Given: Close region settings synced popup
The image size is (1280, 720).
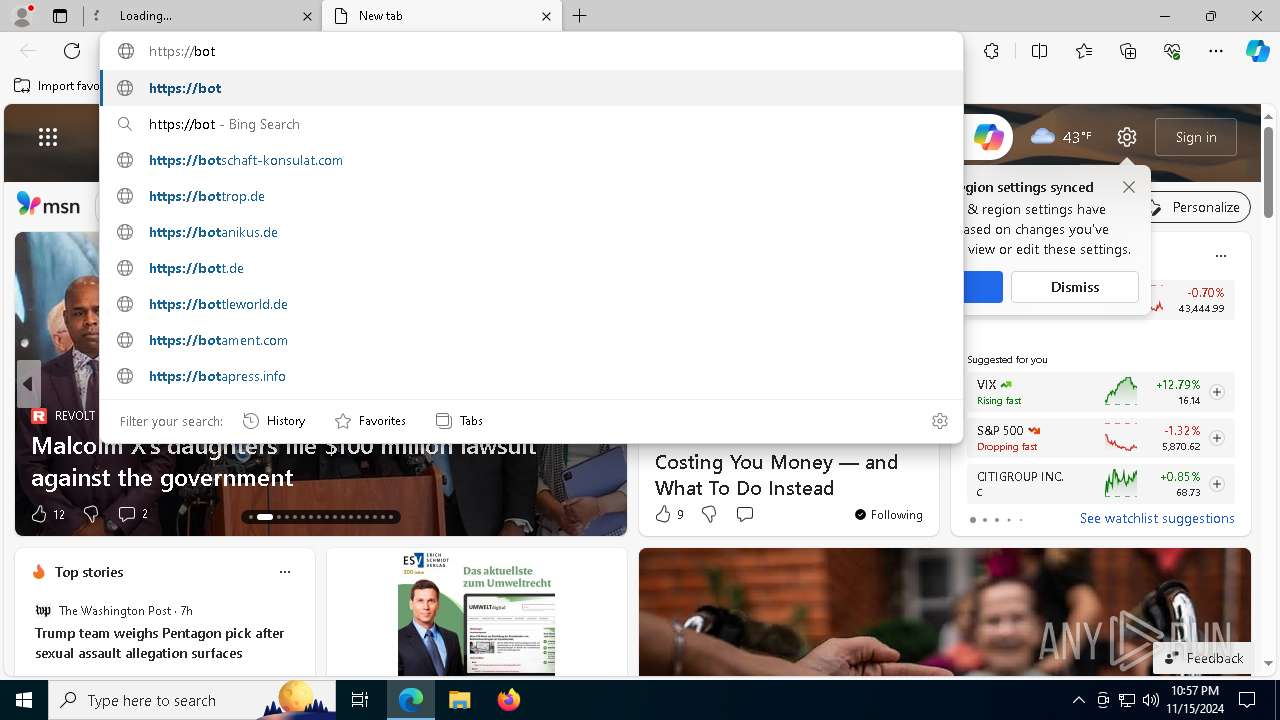Looking at the screenshot, I should coord(1129,187).
